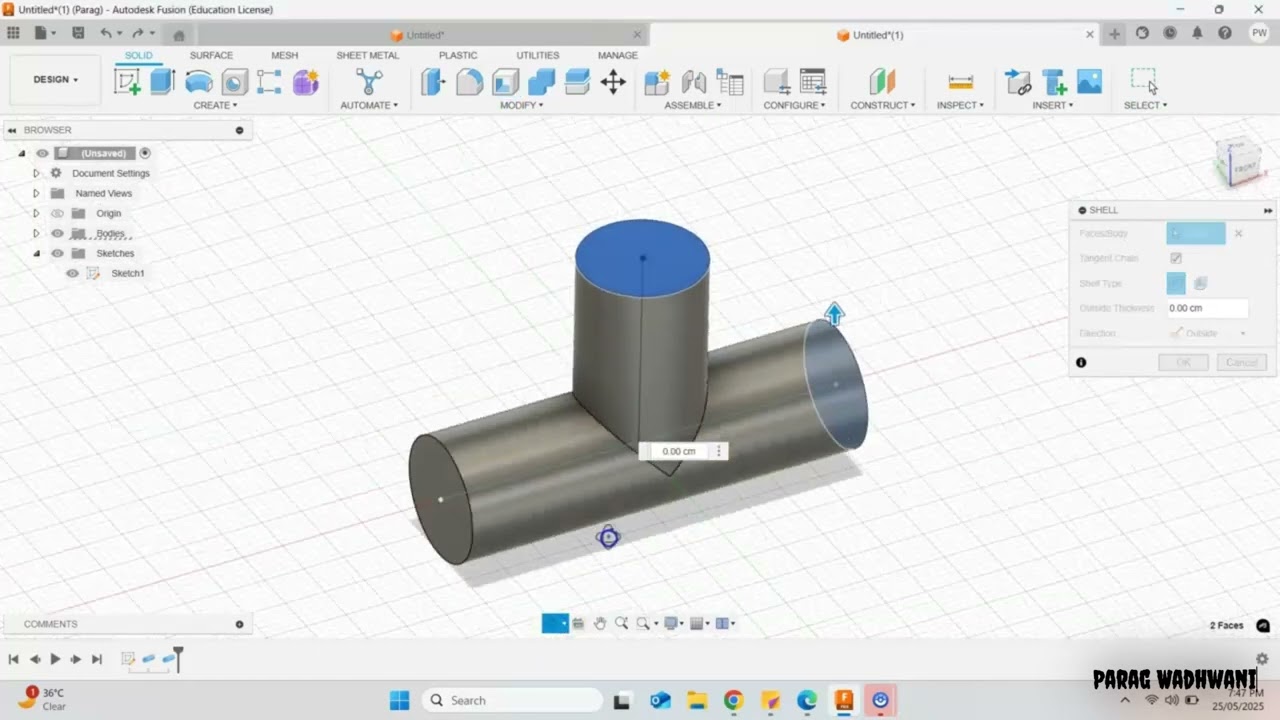Viewport: 1280px width, 720px height.
Task: Toggle the Tangent Chain checkbox
Action: [1176, 258]
